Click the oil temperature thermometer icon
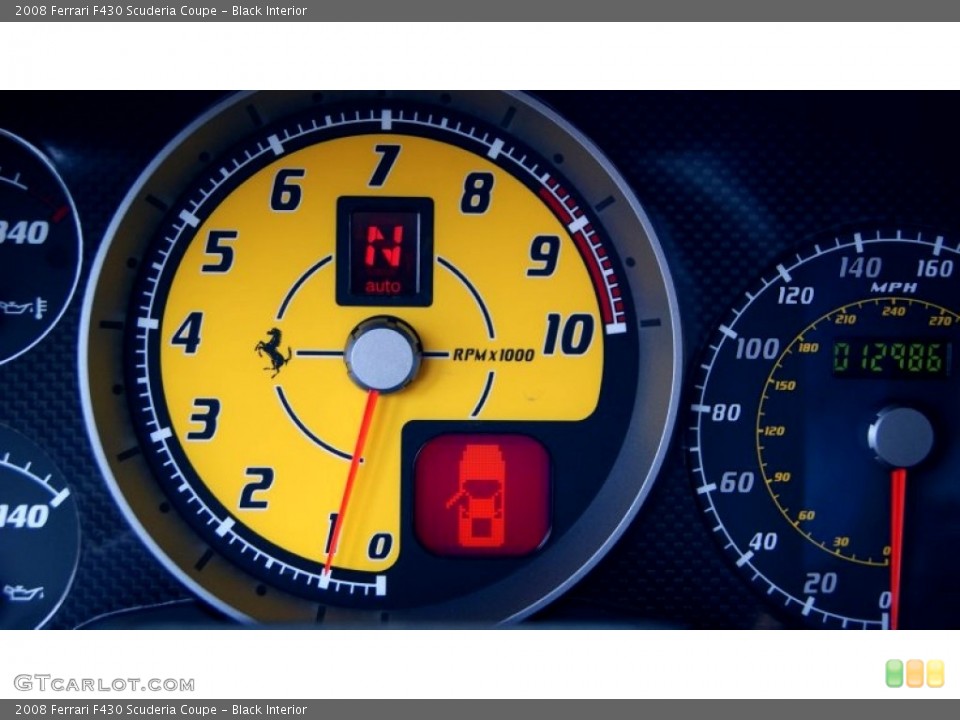Viewport: 960px width, 720px height. coord(23,307)
